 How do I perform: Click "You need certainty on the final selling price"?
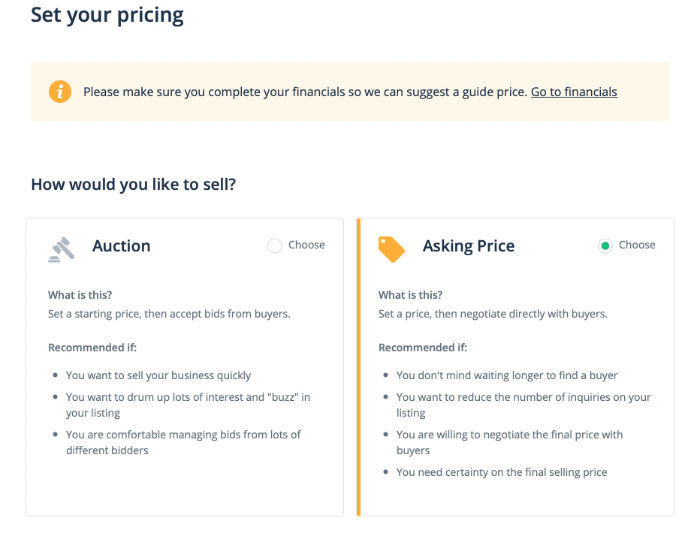pos(502,472)
